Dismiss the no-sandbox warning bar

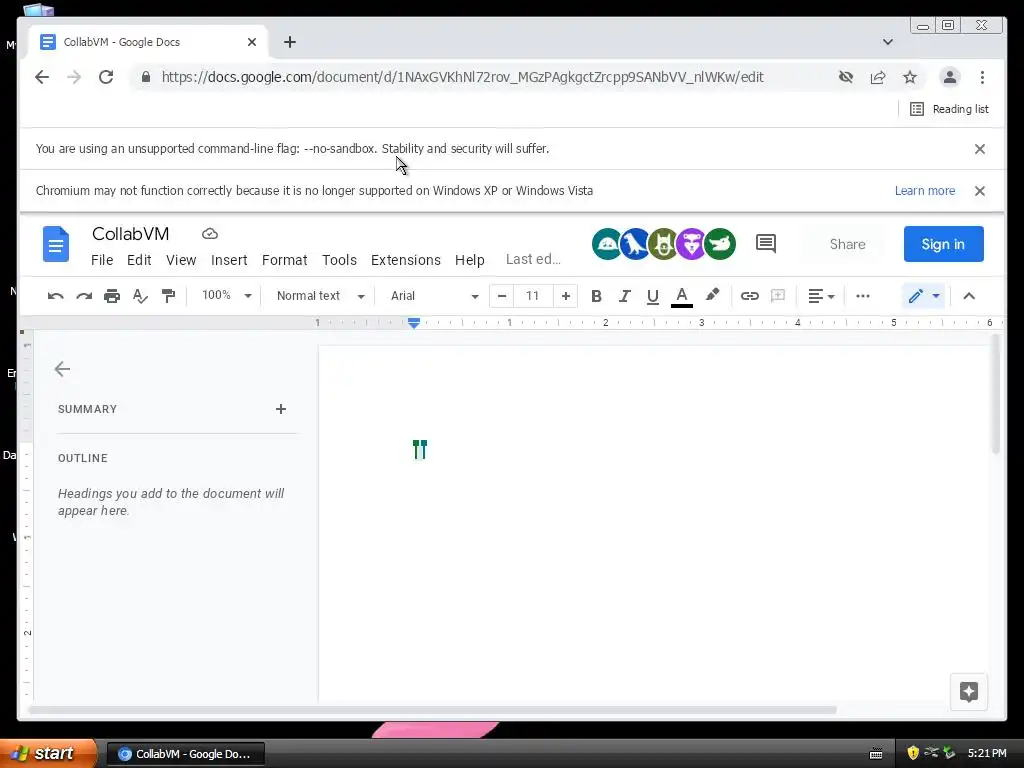(x=980, y=149)
